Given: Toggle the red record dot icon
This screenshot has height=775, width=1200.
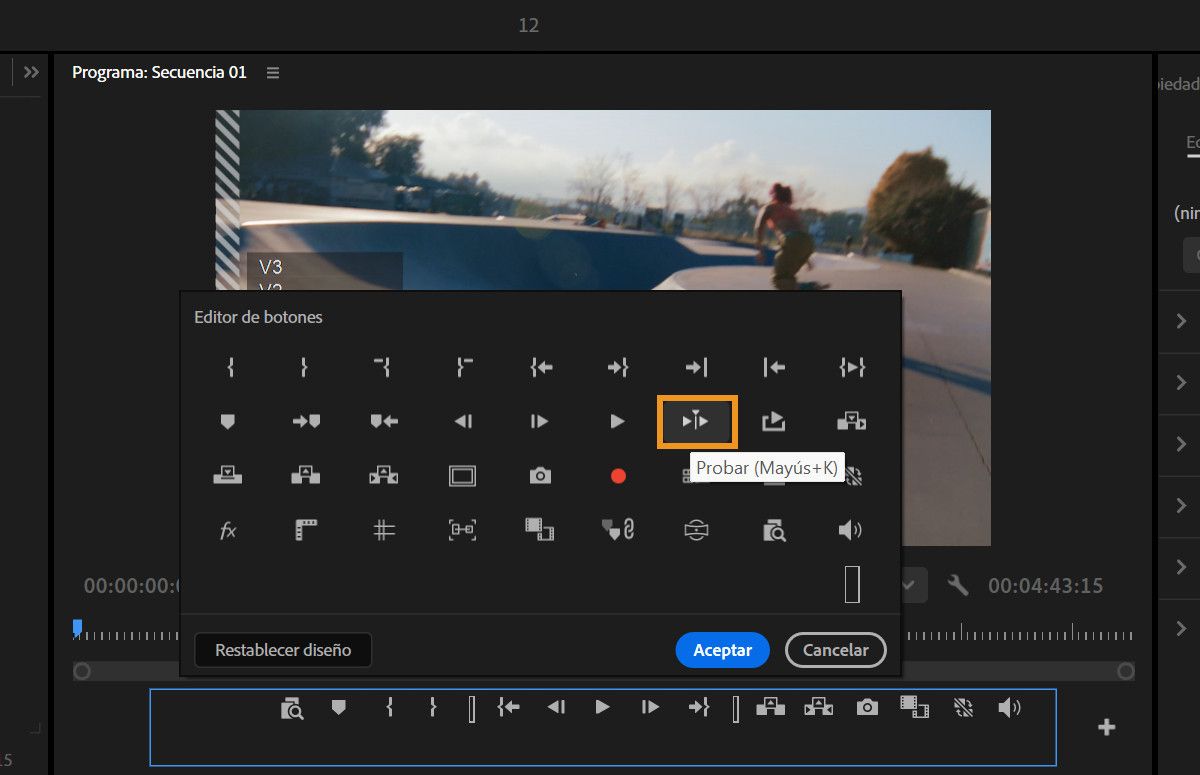Looking at the screenshot, I should tap(618, 476).
